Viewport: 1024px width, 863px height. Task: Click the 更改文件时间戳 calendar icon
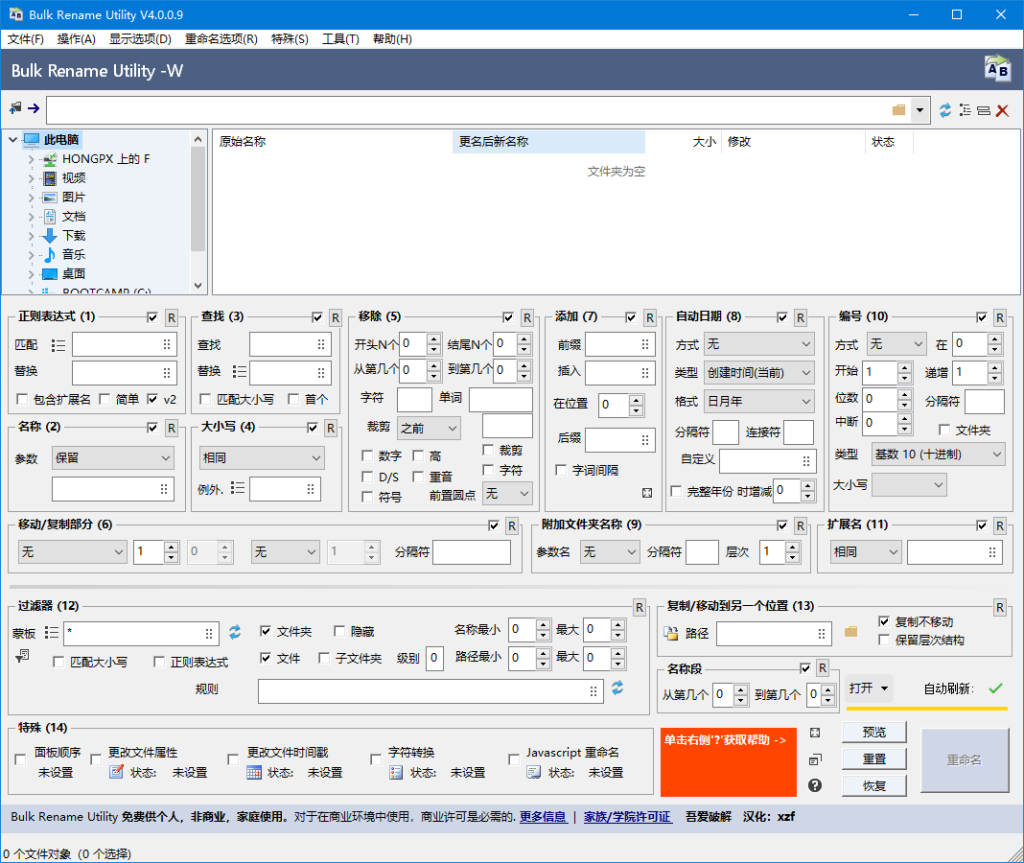pos(254,773)
